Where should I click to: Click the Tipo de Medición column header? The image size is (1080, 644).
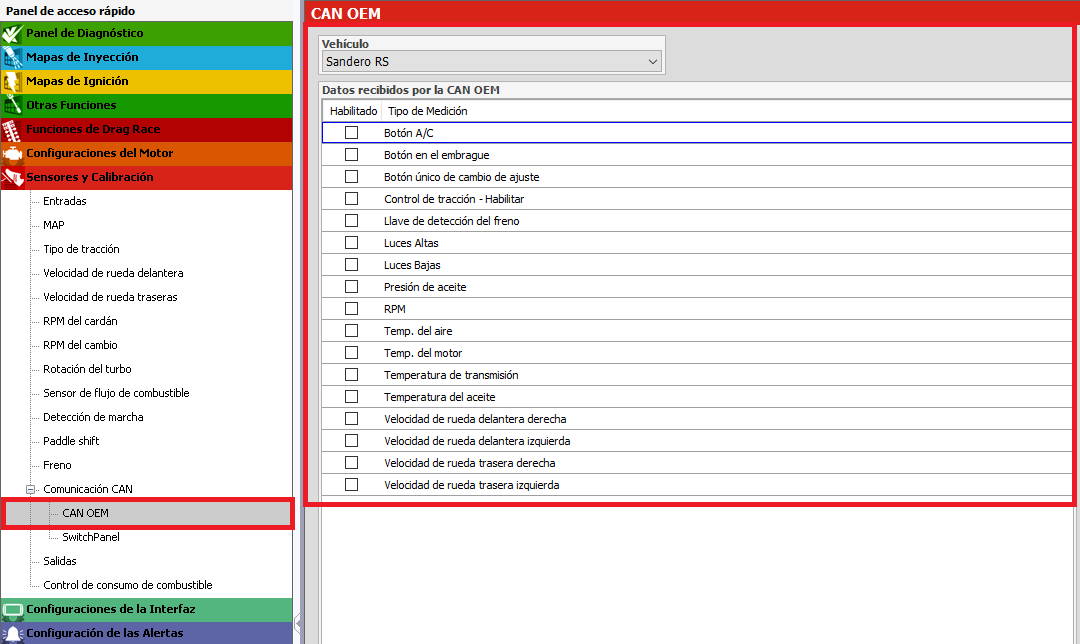[428, 111]
